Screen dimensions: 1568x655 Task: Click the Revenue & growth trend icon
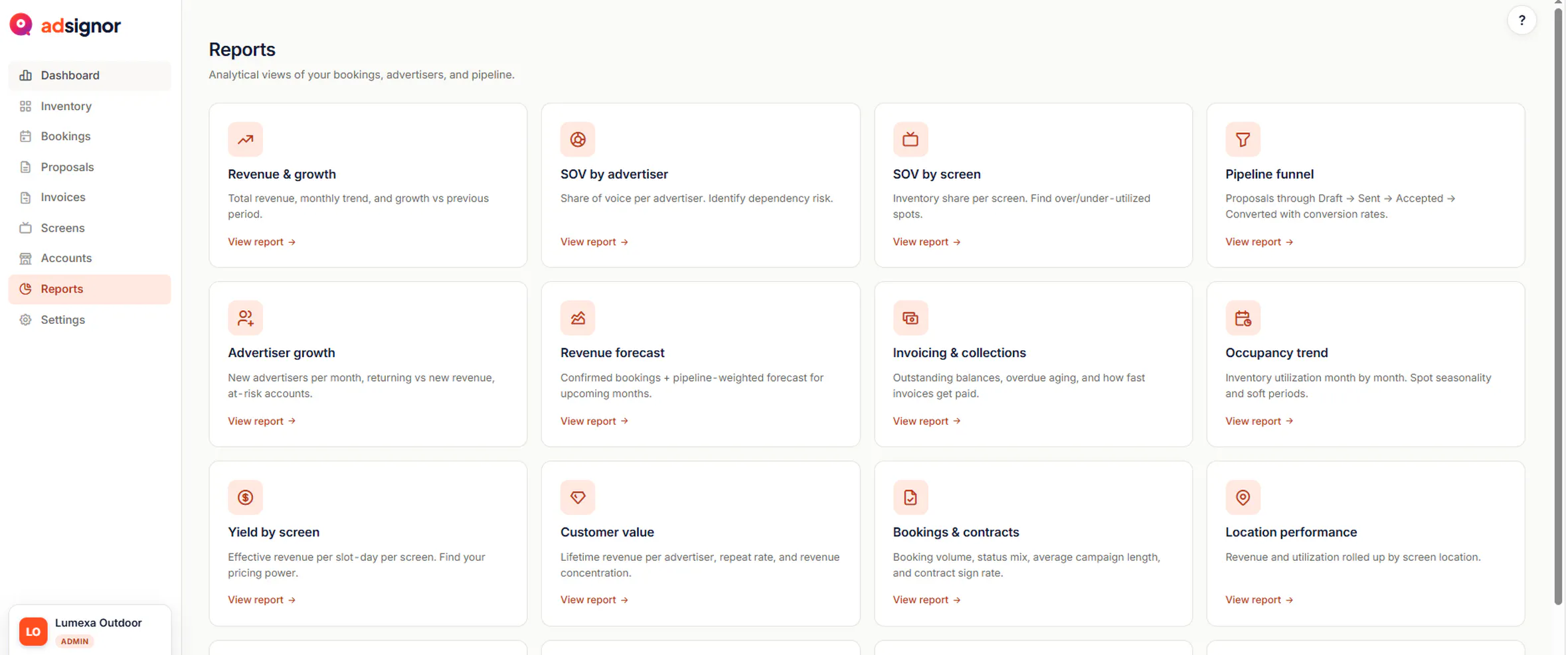pyautogui.click(x=245, y=139)
